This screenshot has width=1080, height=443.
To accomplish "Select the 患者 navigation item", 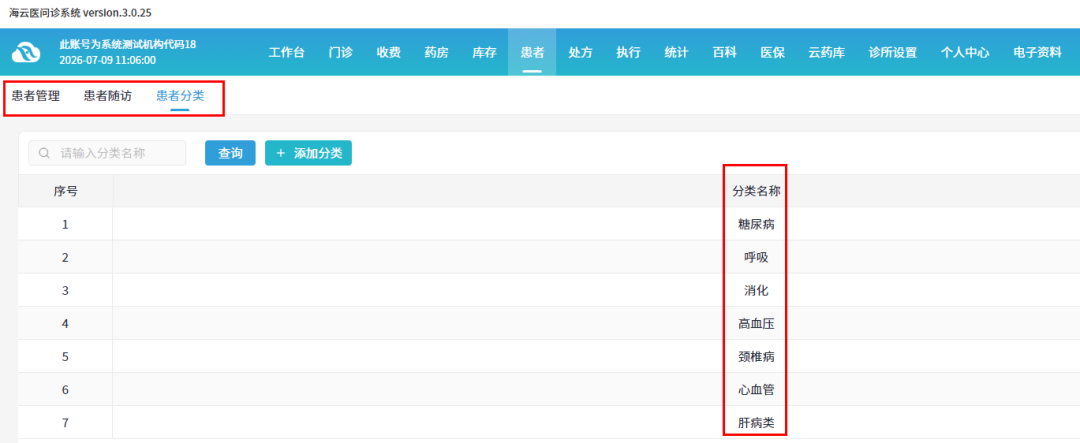I will tap(532, 52).
